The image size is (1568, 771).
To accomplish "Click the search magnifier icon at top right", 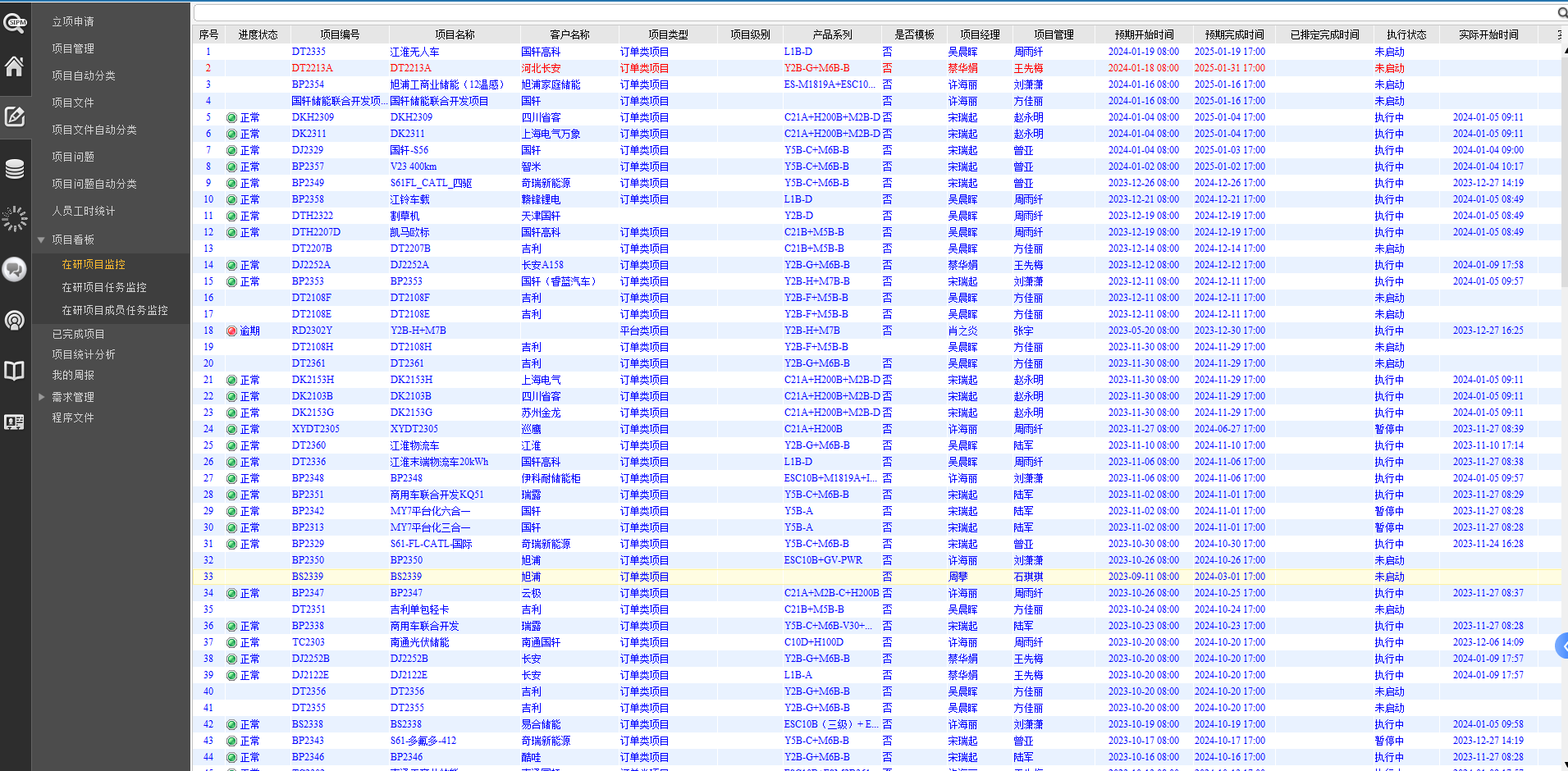I will (x=1562, y=12).
